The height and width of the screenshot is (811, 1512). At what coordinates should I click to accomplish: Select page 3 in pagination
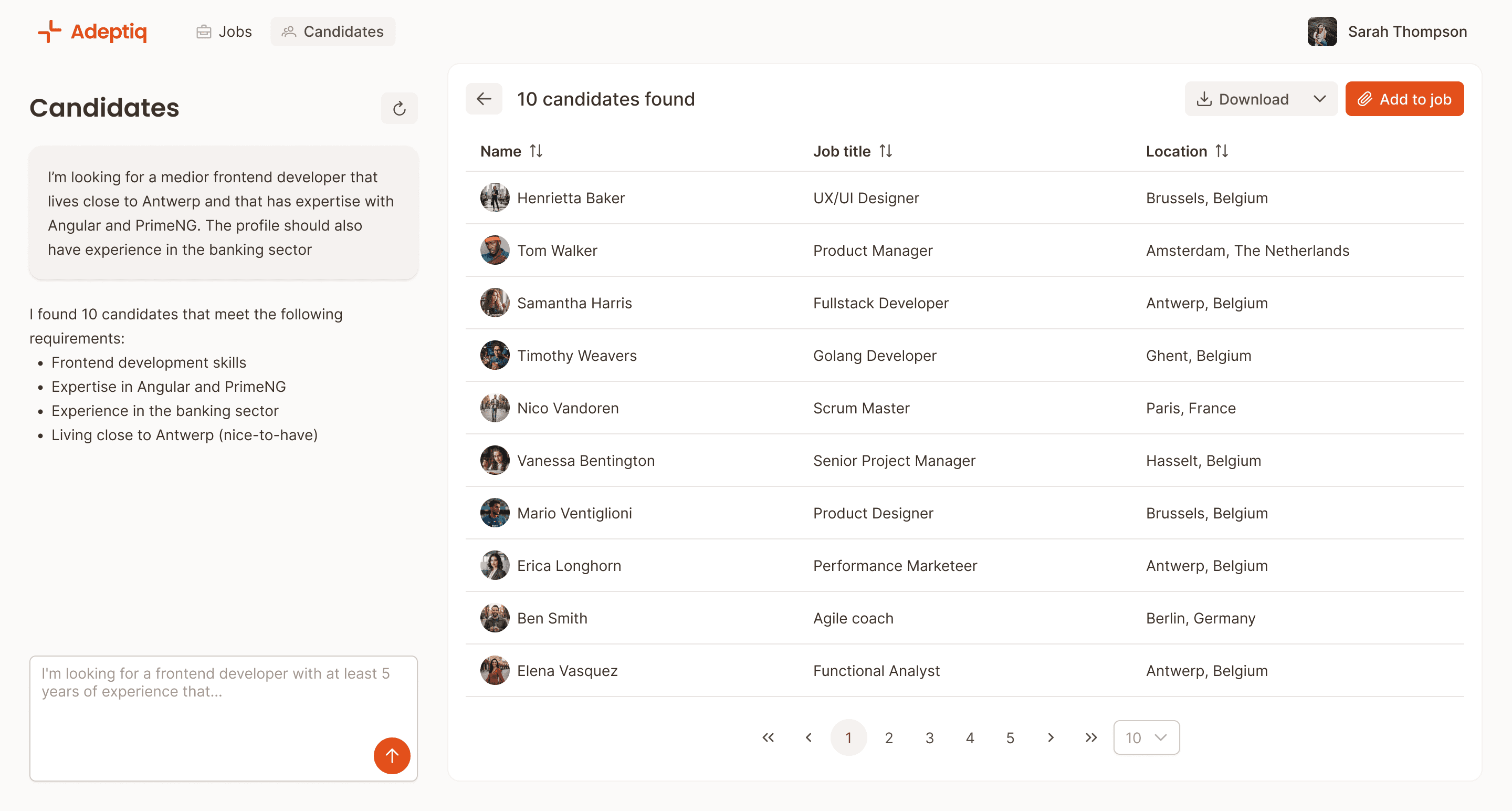click(x=929, y=737)
